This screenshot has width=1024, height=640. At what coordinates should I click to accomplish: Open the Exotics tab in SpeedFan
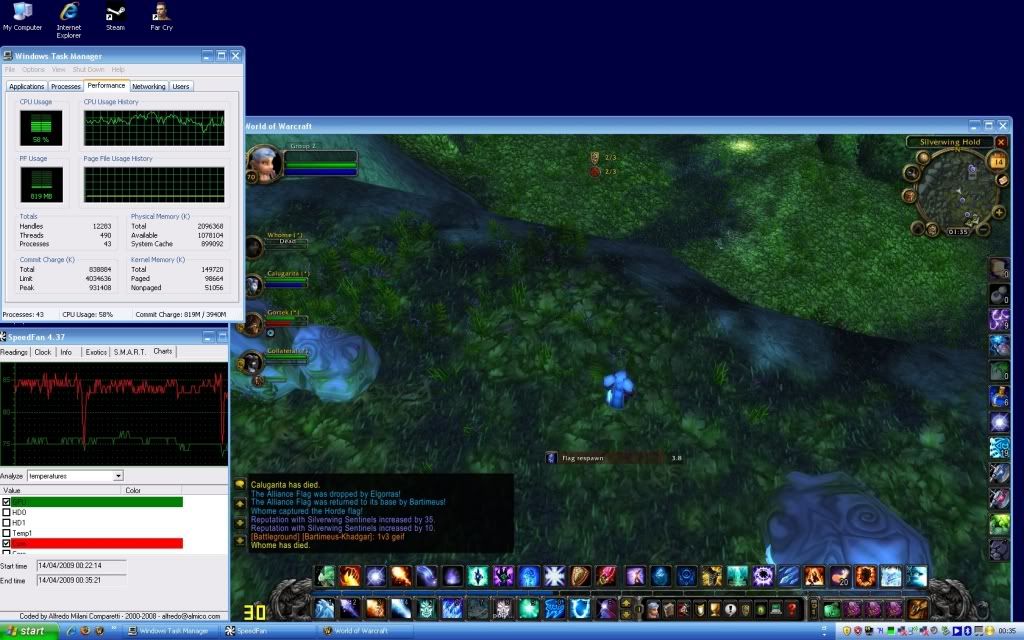pyautogui.click(x=96, y=352)
